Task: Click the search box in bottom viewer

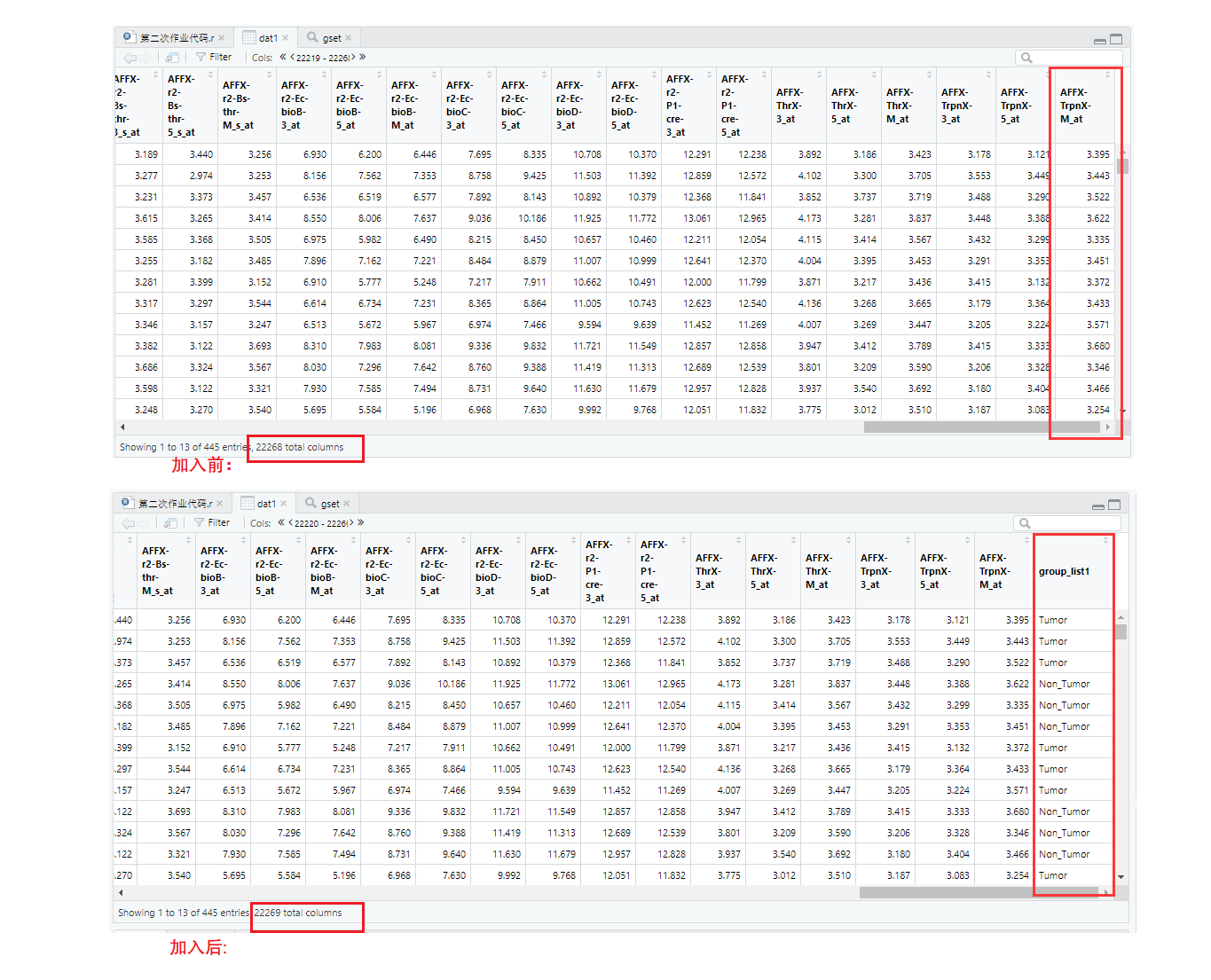Action: click(1067, 523)
